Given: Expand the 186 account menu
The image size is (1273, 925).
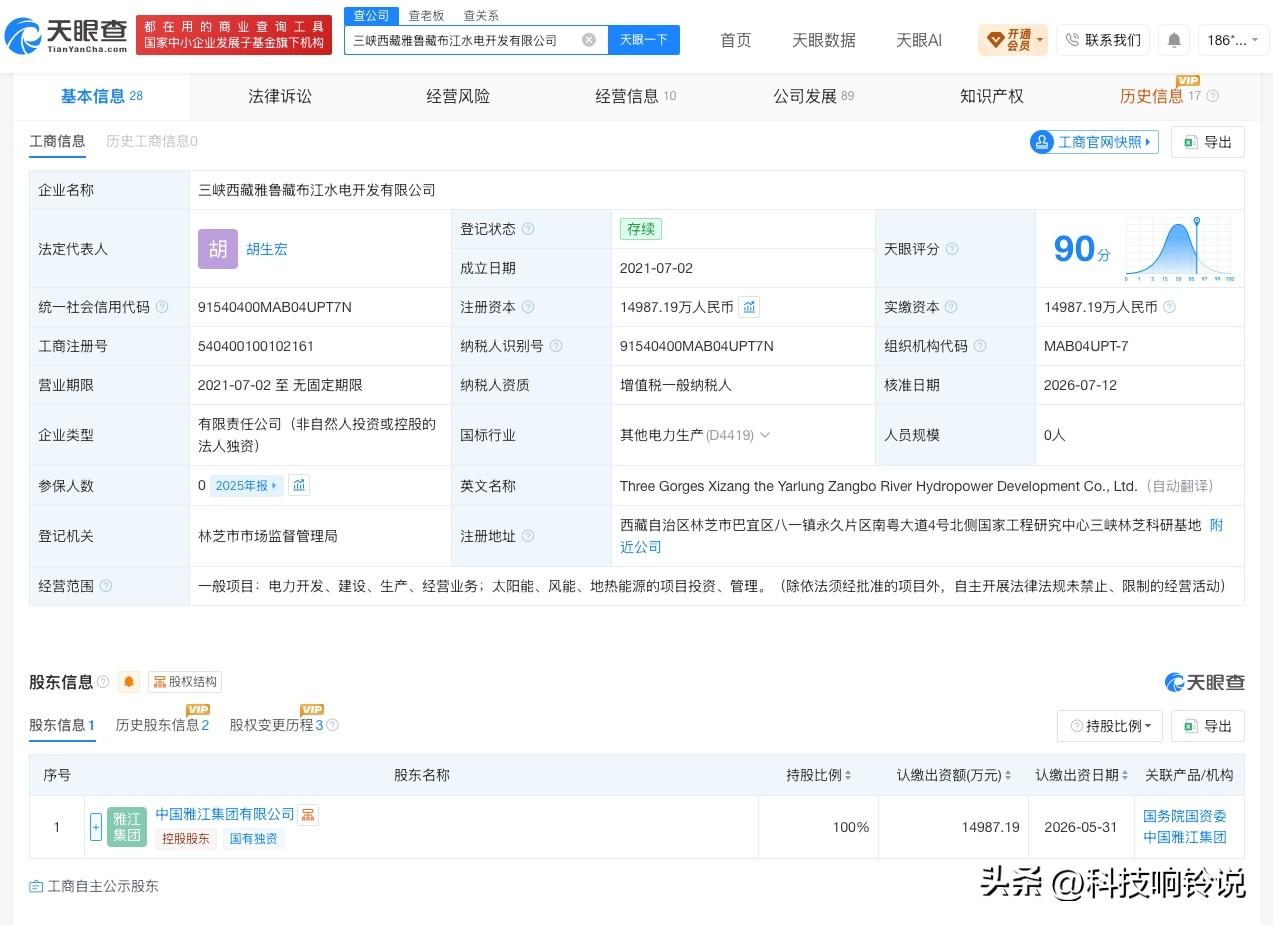Looking at the screenshot, I should (x=1233, y=40).
